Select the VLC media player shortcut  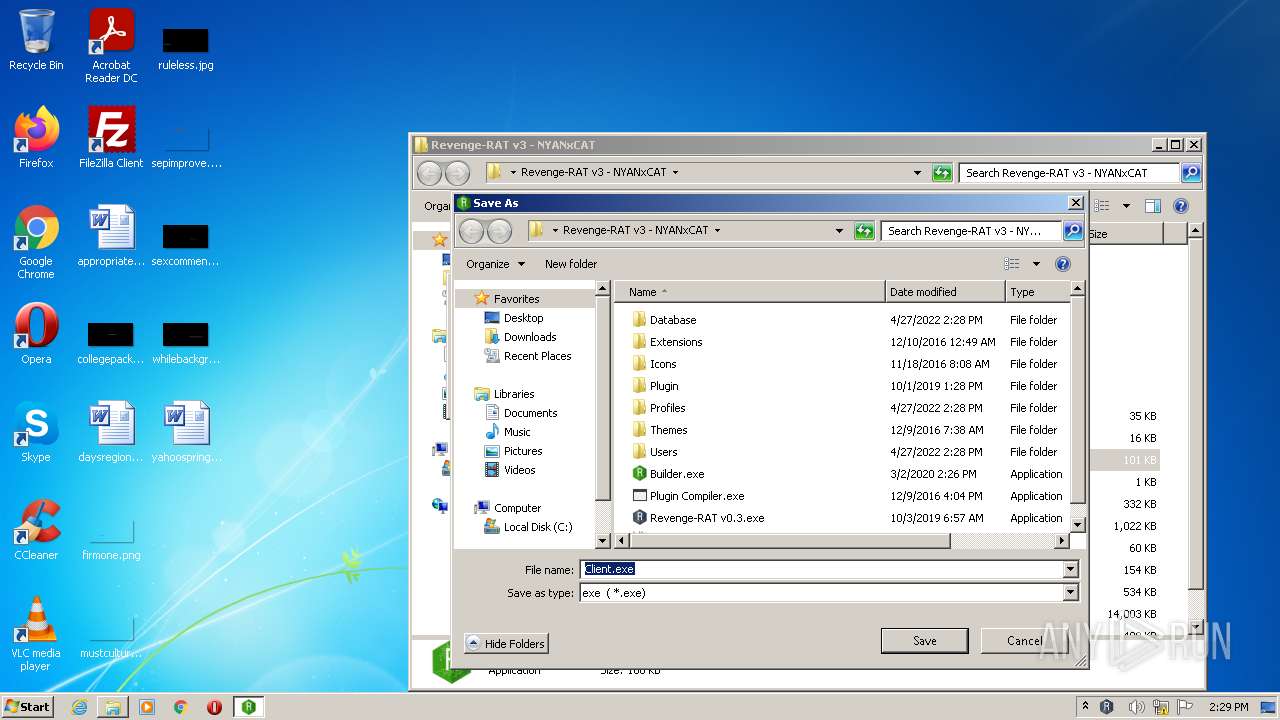coord(36,634)
